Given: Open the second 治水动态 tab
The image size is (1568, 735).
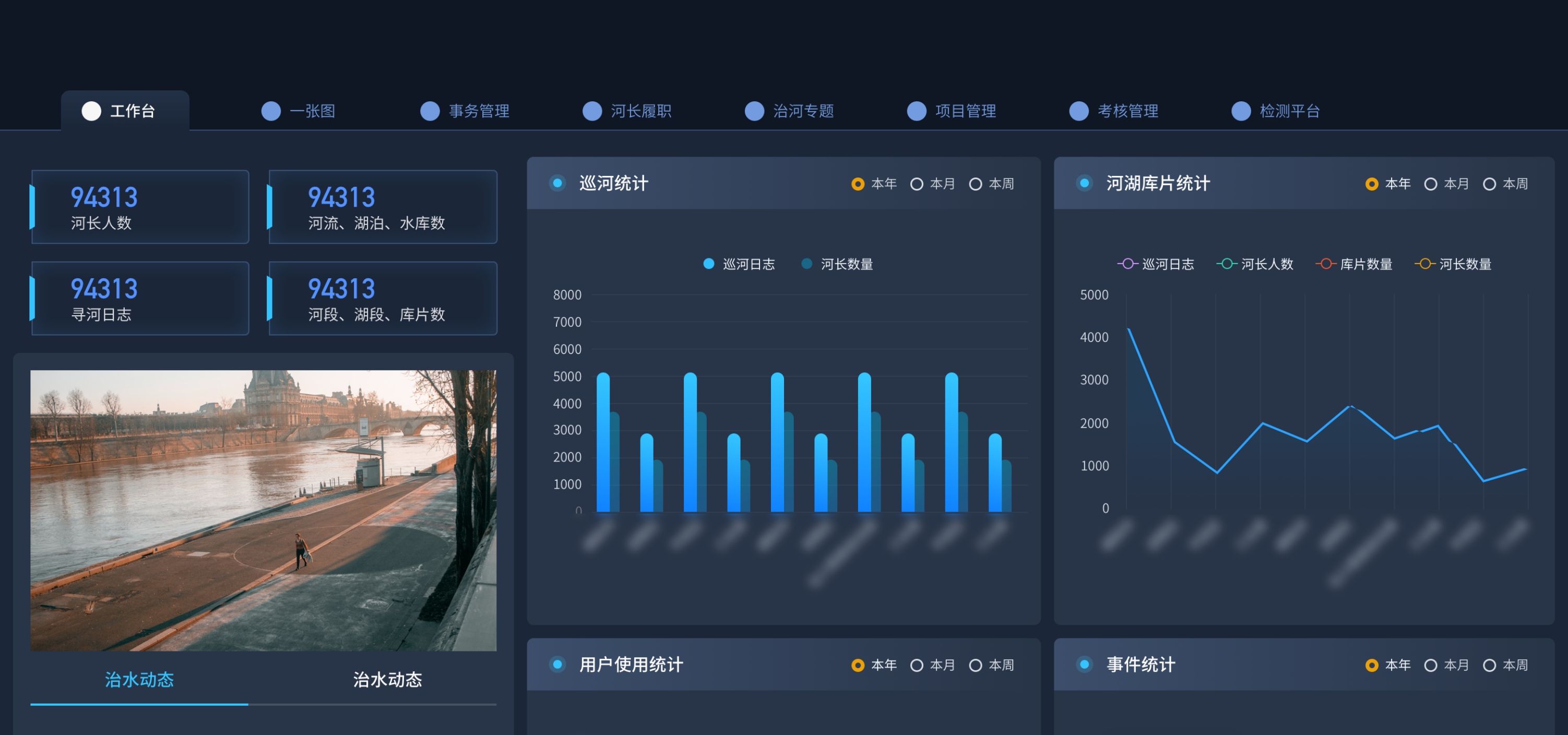Looking at the screenshot, I should tap(387, 679).
